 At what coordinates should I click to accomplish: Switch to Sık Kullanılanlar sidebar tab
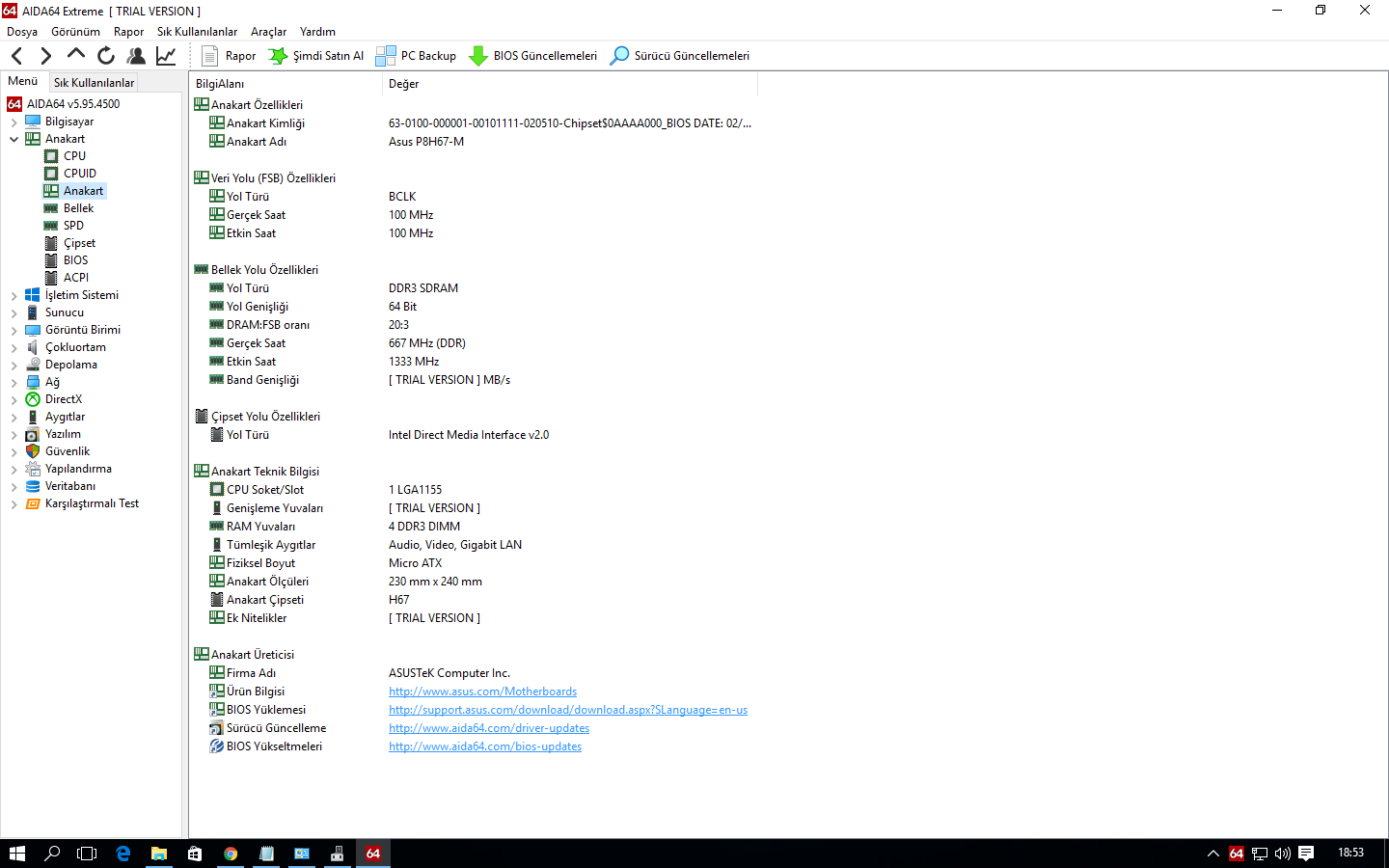[x=94, y=83]
